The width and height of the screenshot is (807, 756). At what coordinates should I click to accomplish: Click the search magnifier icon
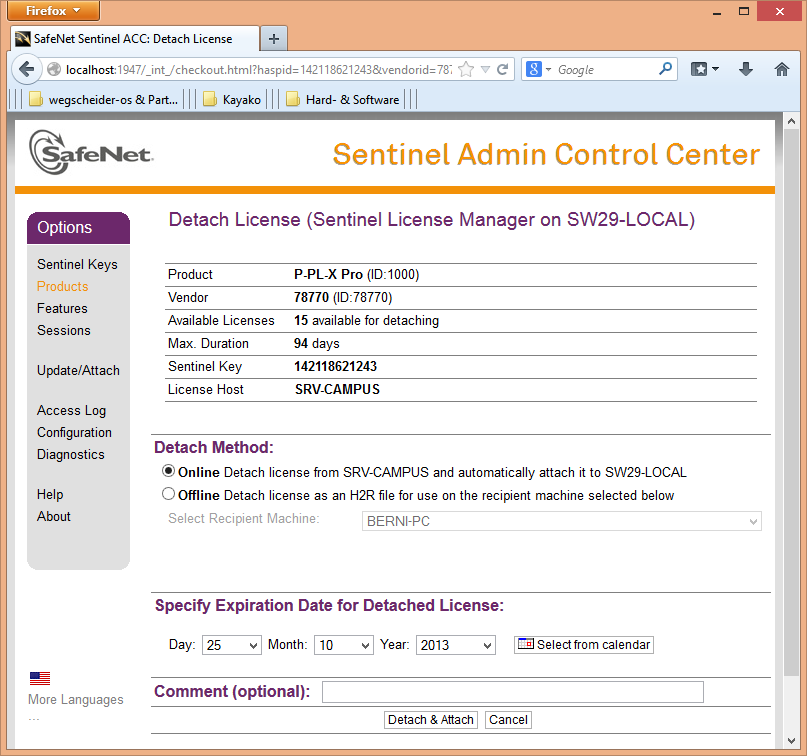[x=665, y=68]
